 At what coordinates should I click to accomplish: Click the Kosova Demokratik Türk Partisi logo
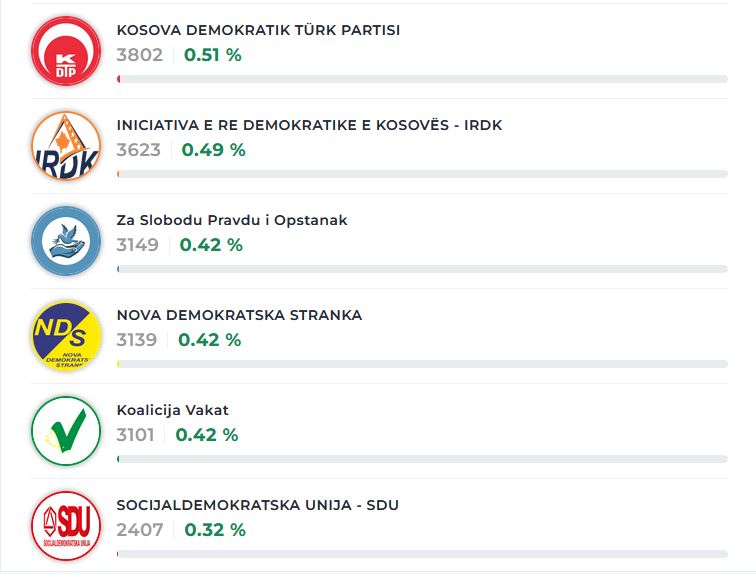(66, 50)
